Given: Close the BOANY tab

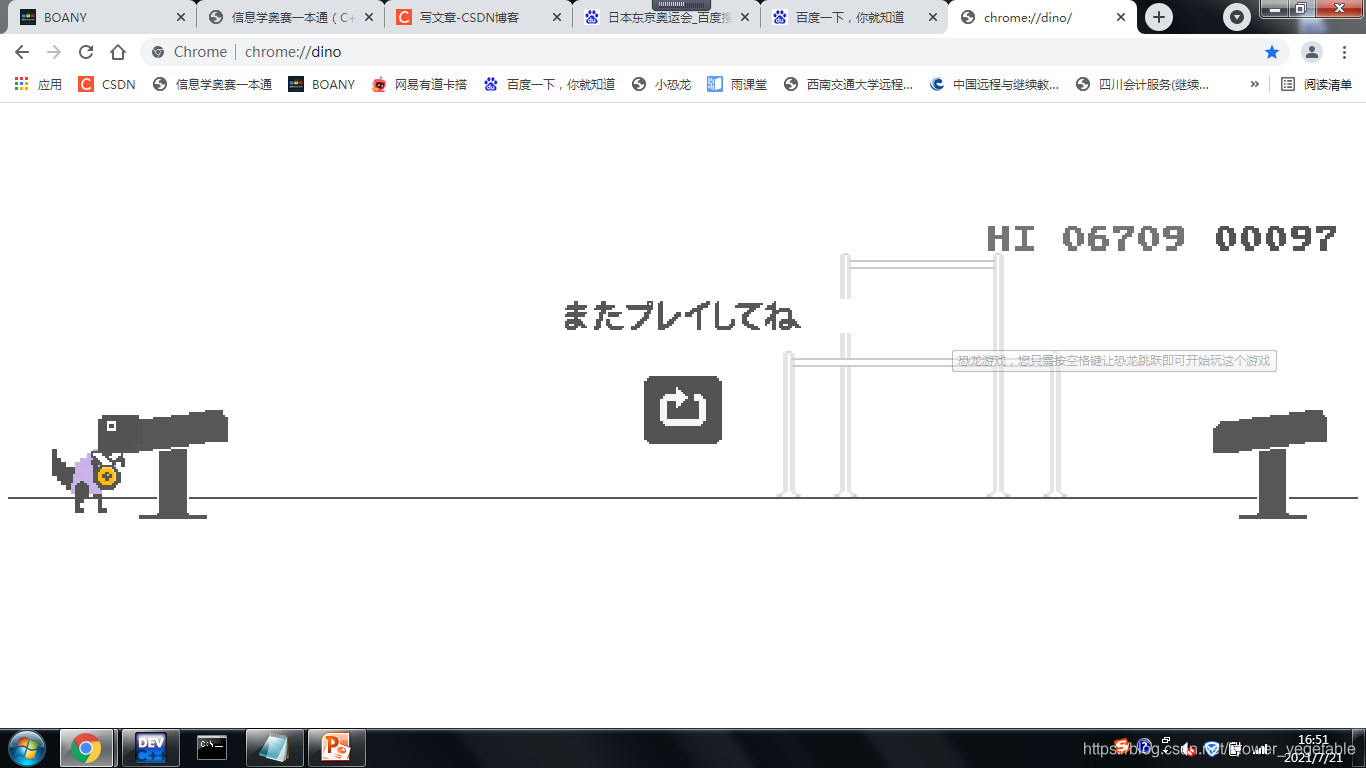Looking at the screenshot, I should [181, 17].
